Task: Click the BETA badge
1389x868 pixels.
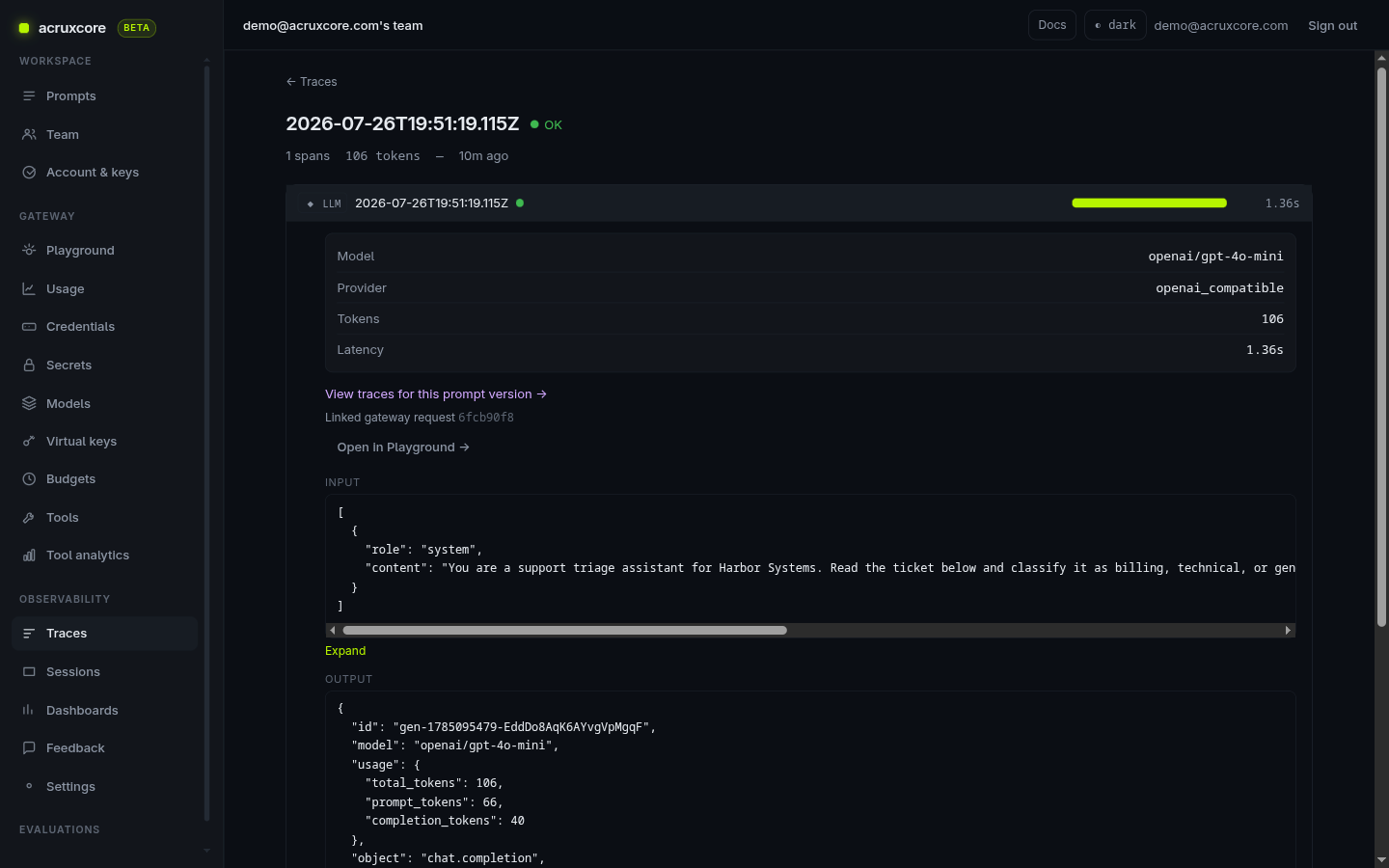Action: [136, 28]
